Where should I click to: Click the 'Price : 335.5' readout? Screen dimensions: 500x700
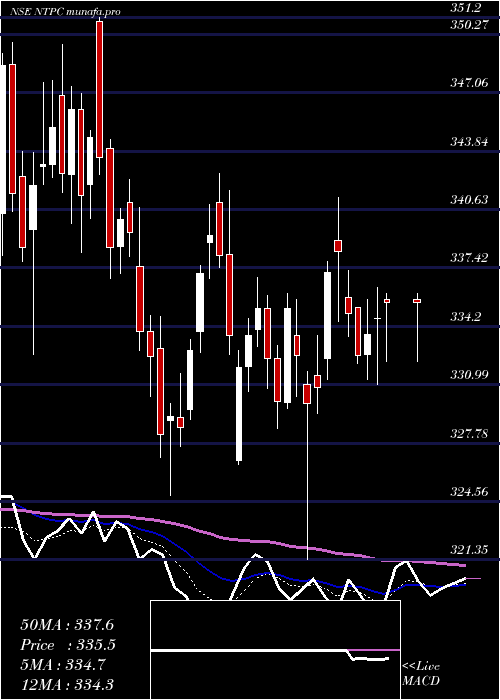click(68, 645)
